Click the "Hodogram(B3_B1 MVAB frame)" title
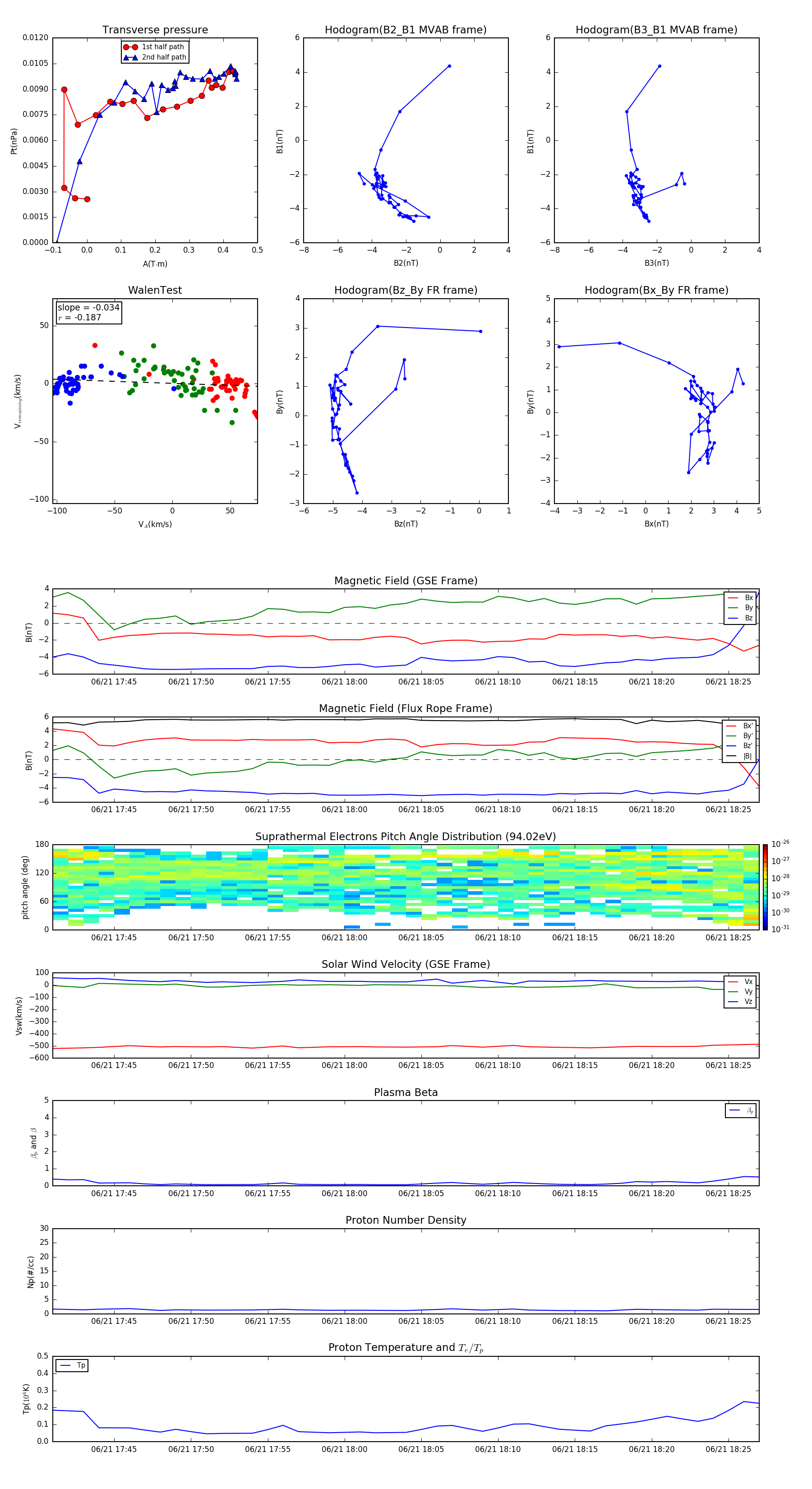Viewport: 812px width, 1489px height. click(656, 29)
